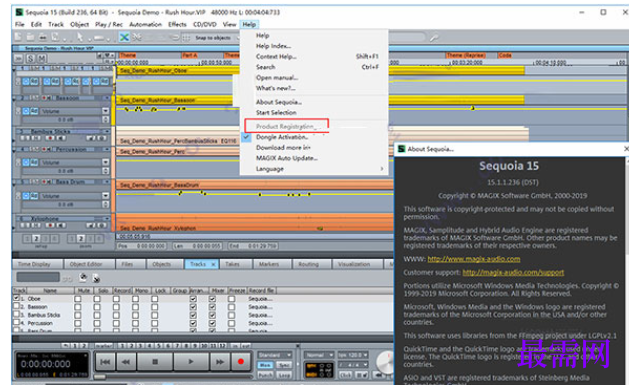Open the File menu

click(20, 24)
